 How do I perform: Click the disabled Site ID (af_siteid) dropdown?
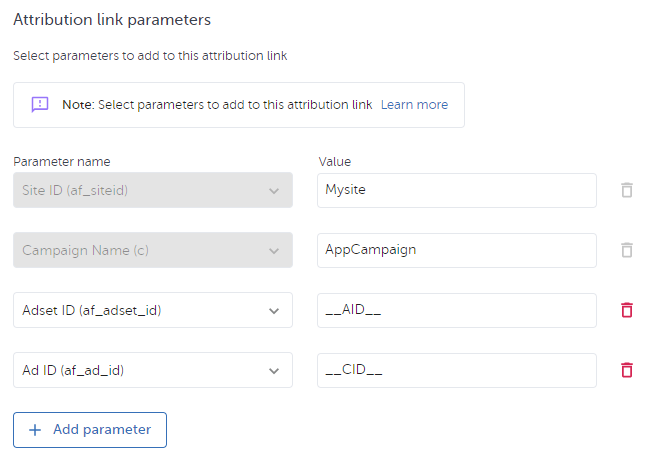(x=152, y=190)
